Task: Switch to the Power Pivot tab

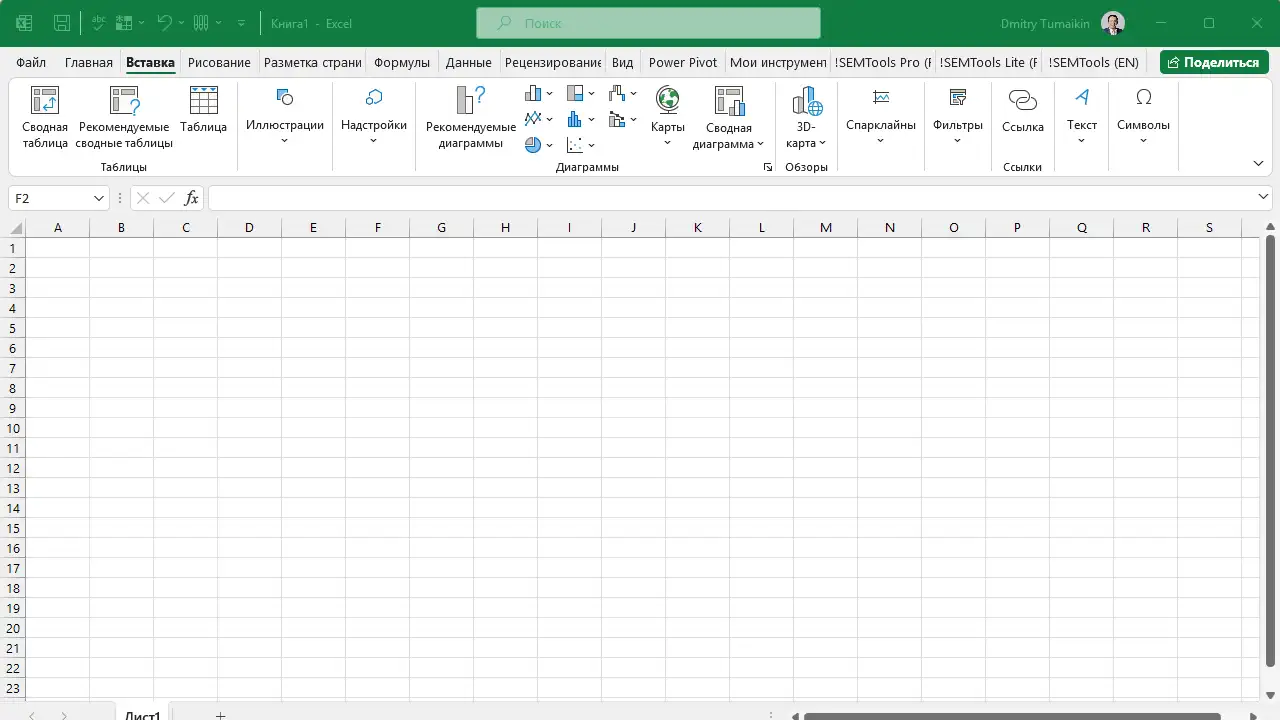Action: (x=683, y=62)
